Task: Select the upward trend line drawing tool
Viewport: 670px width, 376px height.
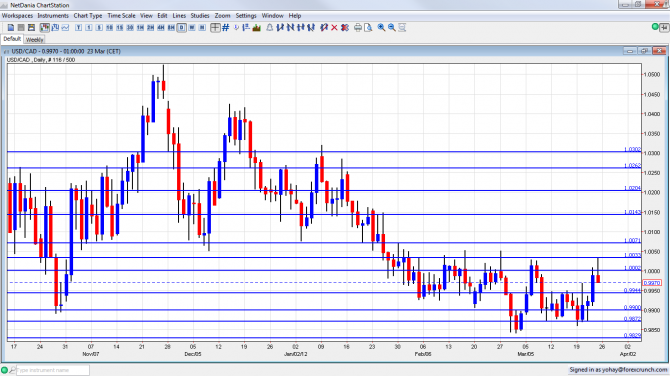Action: (280, 28)
